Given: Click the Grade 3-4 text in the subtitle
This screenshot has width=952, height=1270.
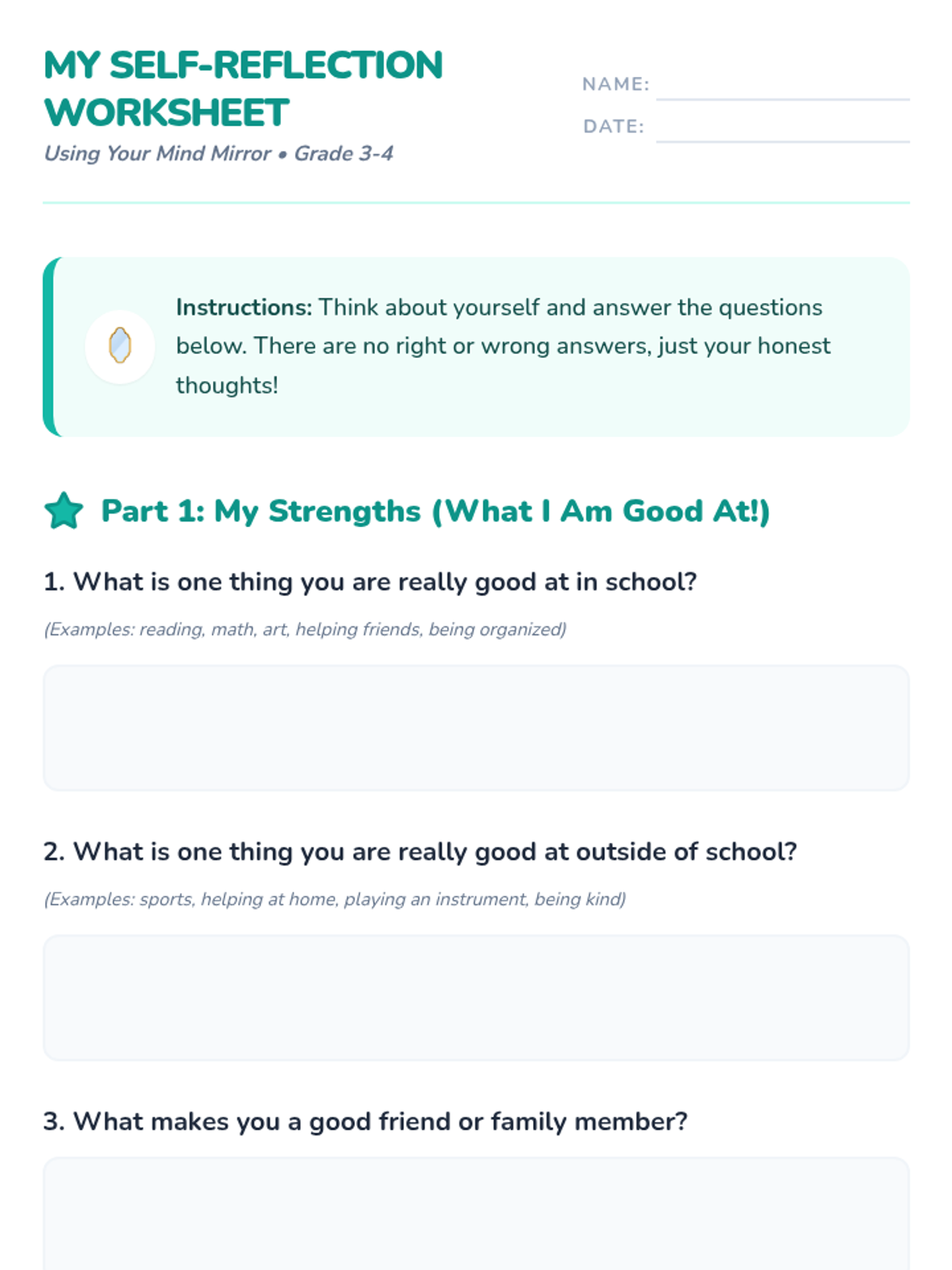Looking at the screenshot, I should click(344, 153).
